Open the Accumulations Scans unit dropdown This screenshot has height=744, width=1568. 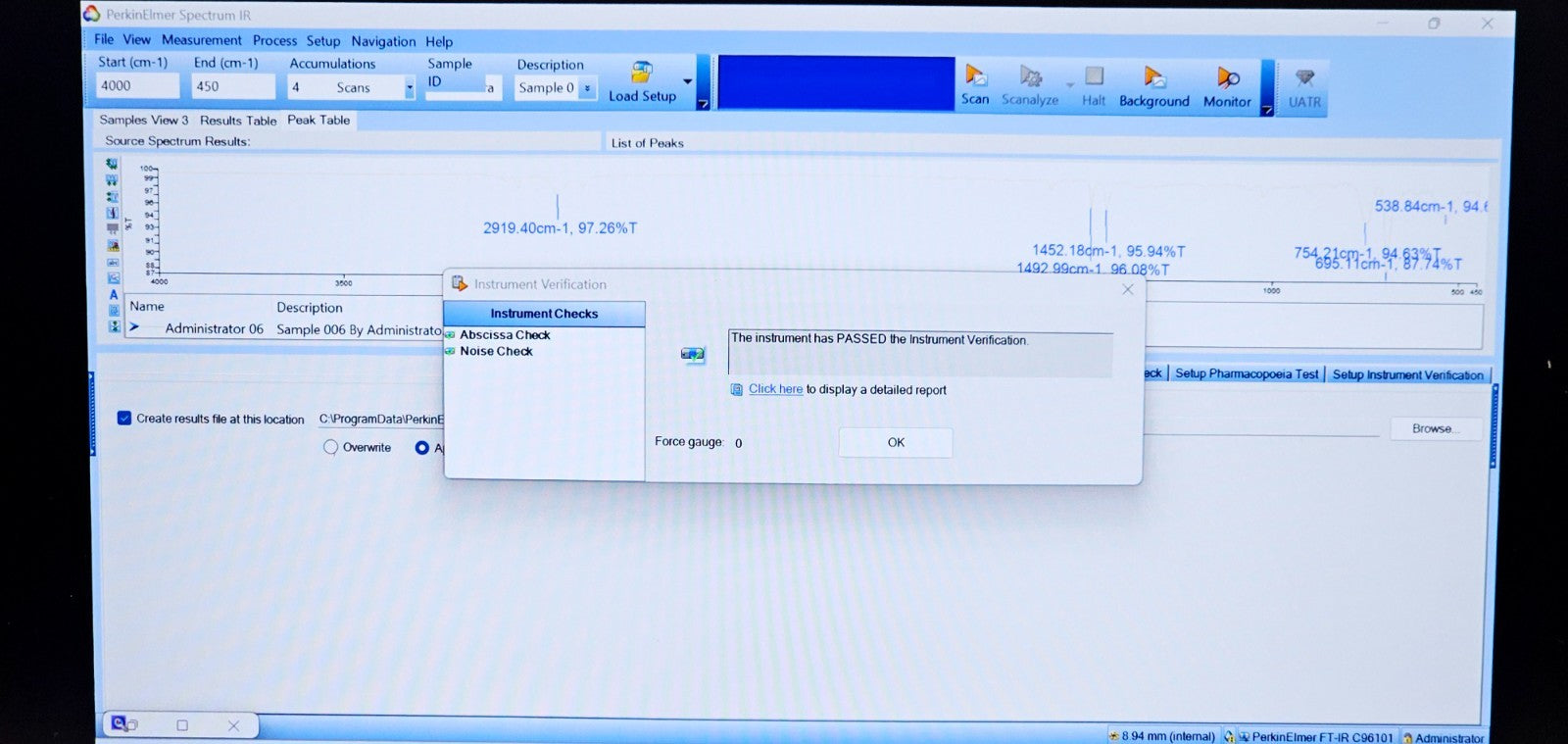[410, 88]
